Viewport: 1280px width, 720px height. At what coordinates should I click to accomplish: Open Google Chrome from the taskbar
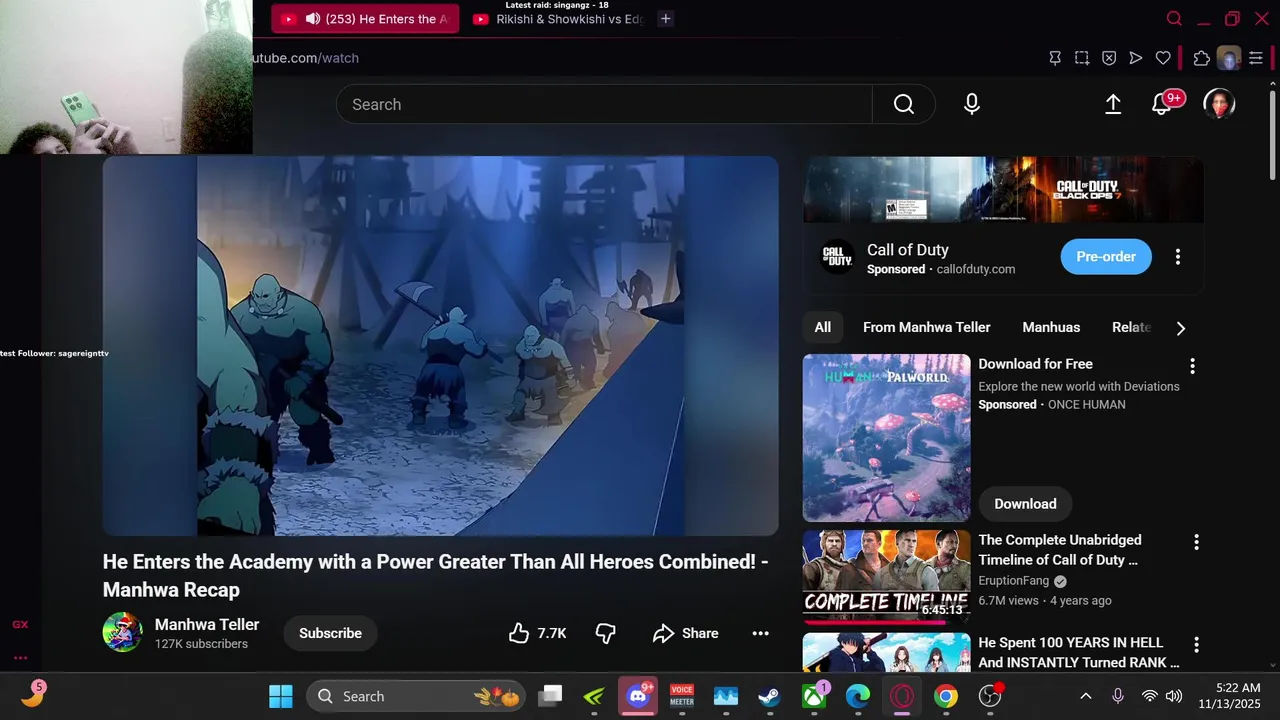pos(946,696)
